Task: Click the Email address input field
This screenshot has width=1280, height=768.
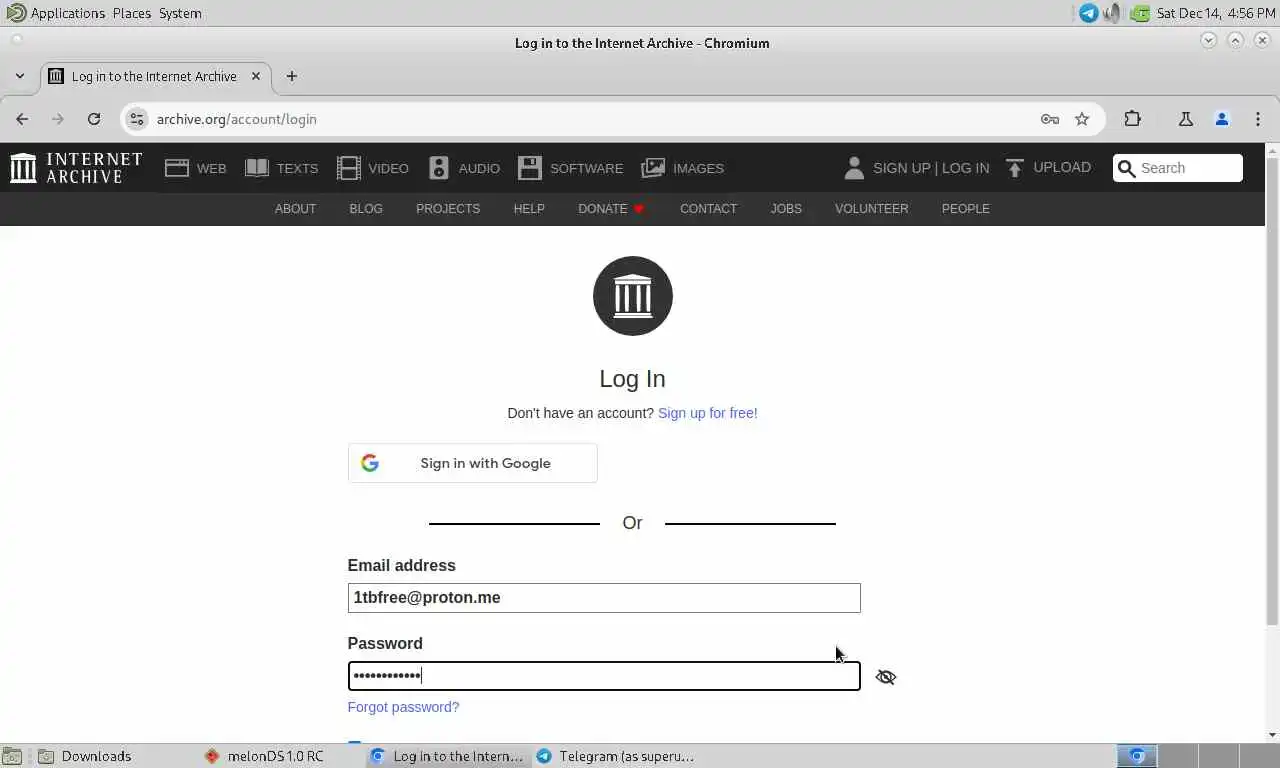Action: pyautogui.click(x=604, y=598)
